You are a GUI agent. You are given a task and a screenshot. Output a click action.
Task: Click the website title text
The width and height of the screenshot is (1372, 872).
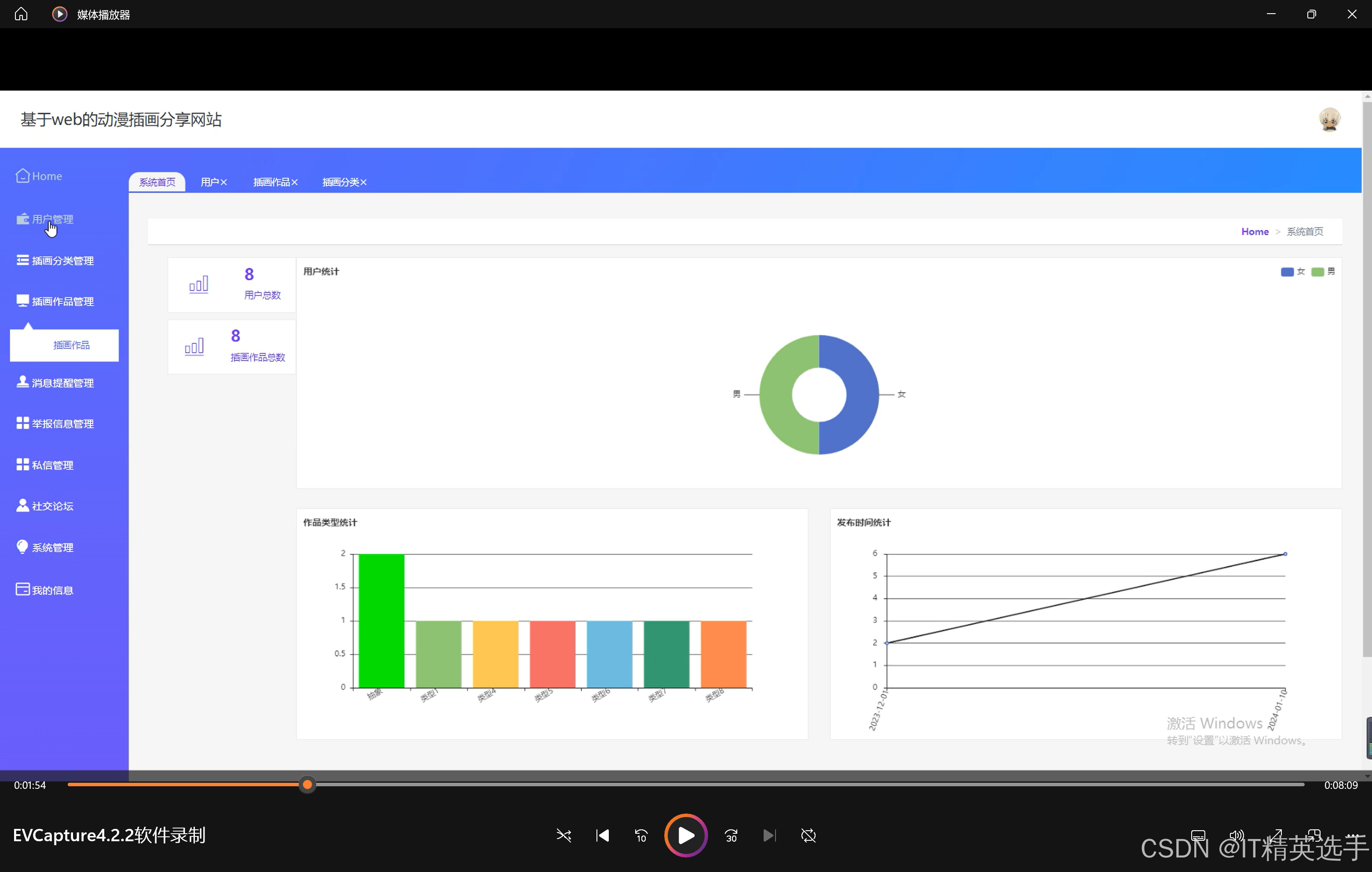pos(121,120)
